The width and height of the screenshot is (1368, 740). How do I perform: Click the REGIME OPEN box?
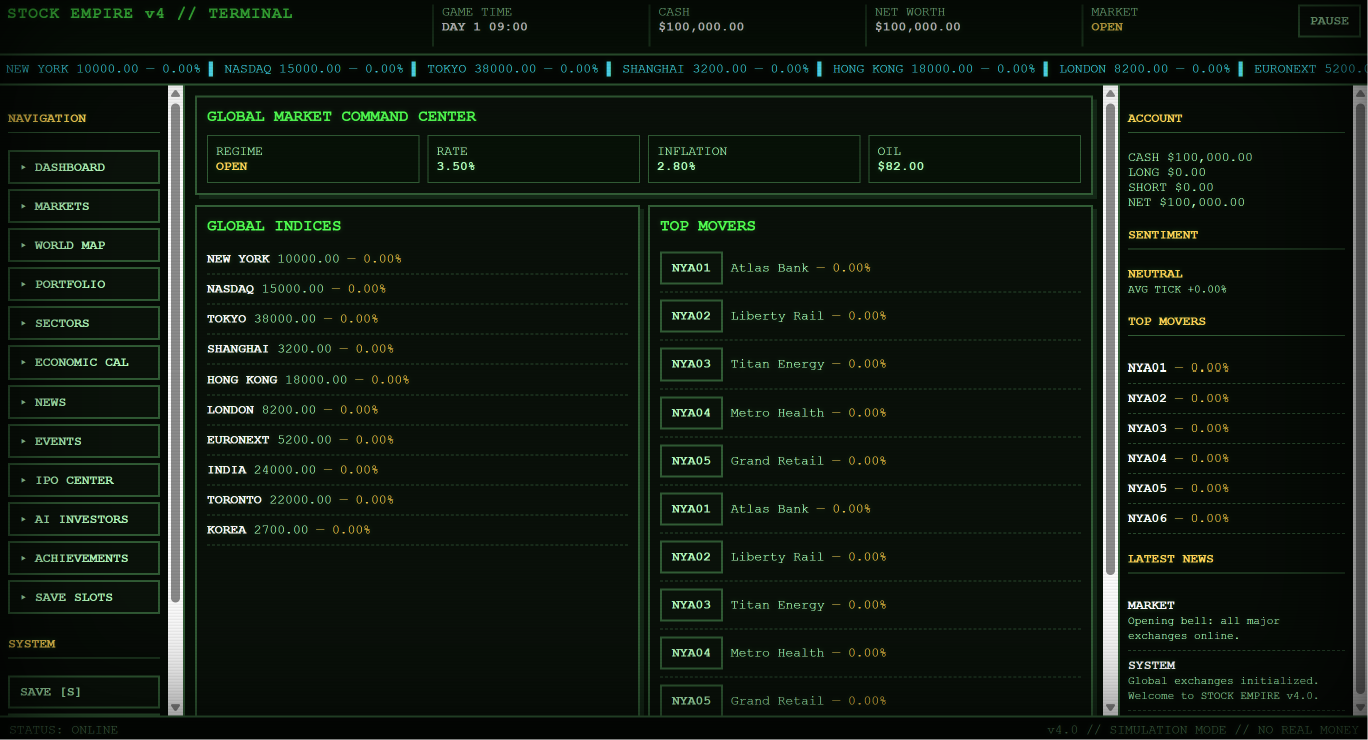pos(313,159)
